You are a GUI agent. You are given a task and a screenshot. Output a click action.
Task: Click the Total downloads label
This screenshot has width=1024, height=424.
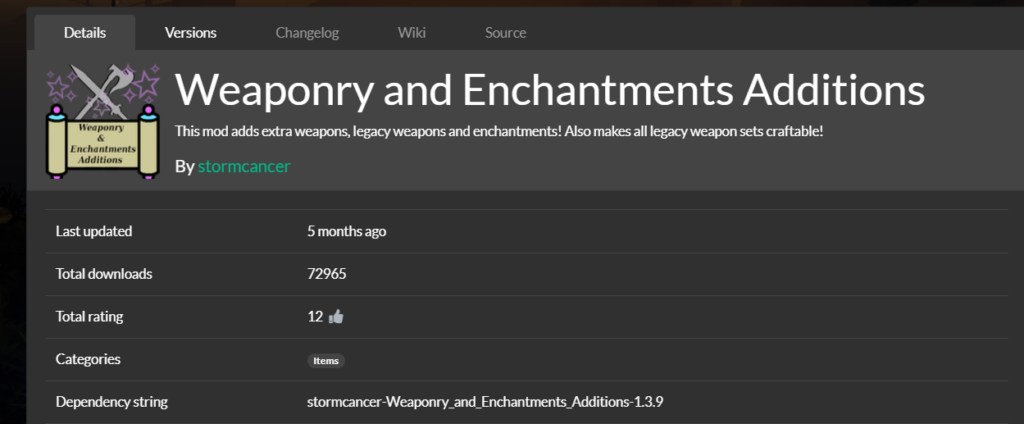pyautogui.click(x=104, y=274)
